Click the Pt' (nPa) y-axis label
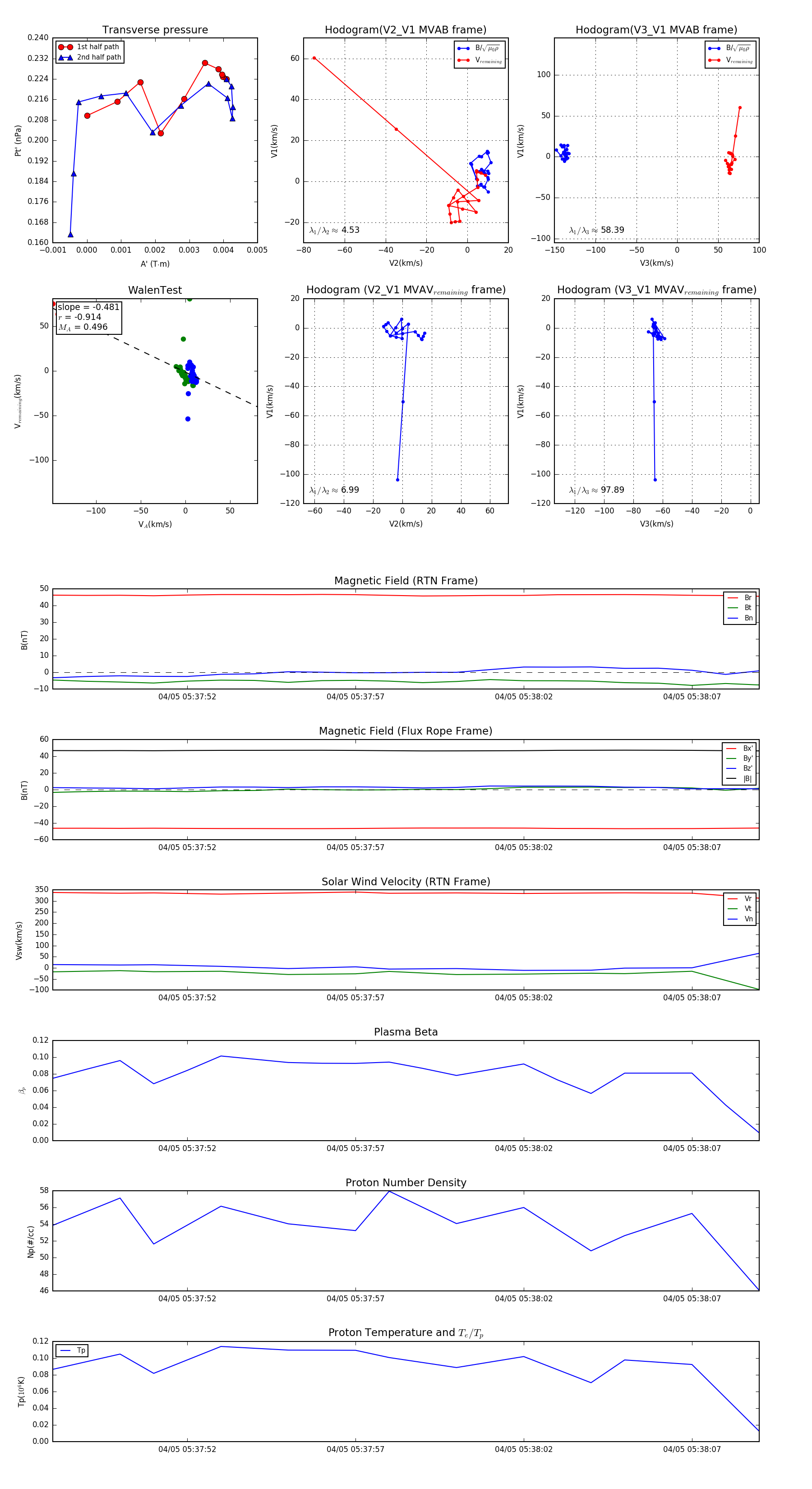The height and width of the screenshot is (1489, 812). click(18, 140)
